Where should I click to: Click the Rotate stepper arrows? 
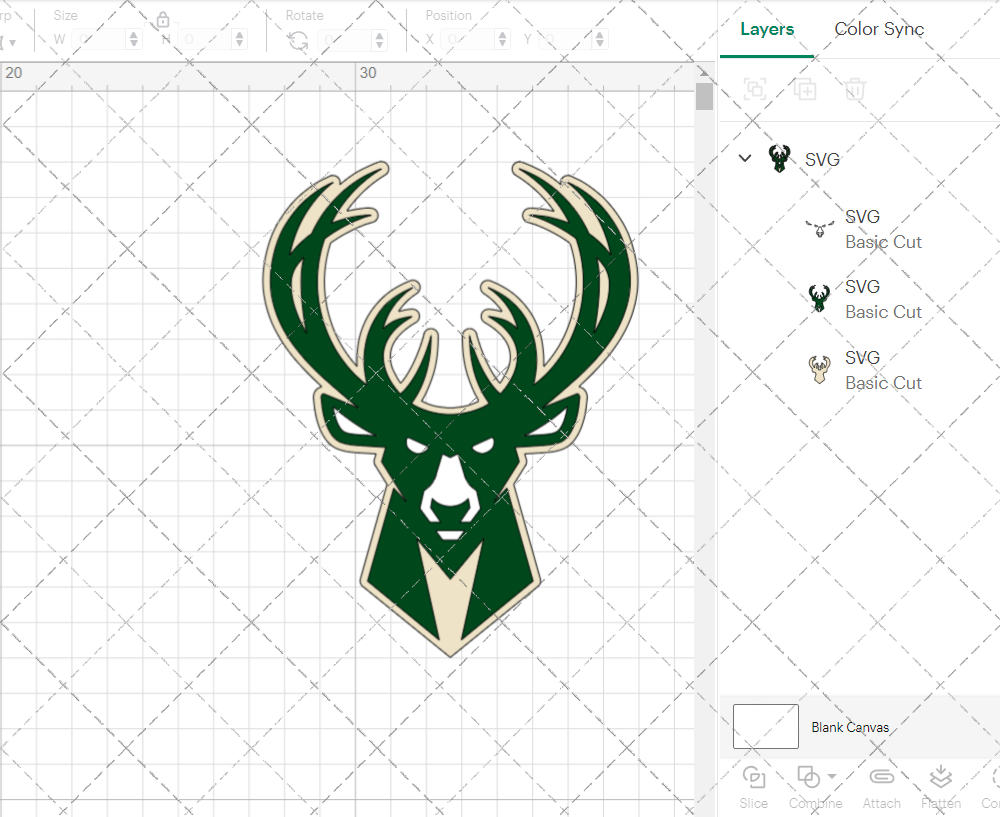pos(379,40)
